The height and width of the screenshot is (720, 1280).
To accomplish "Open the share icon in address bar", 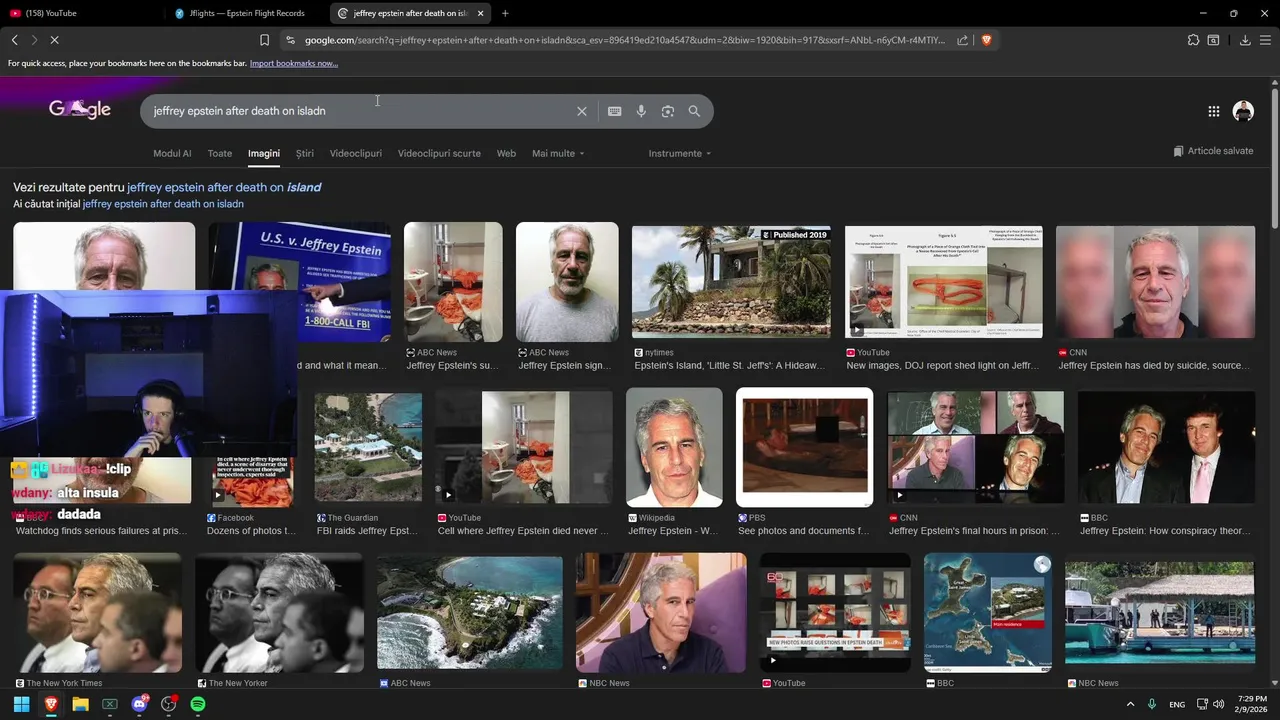I will click(x=962, y=40).
